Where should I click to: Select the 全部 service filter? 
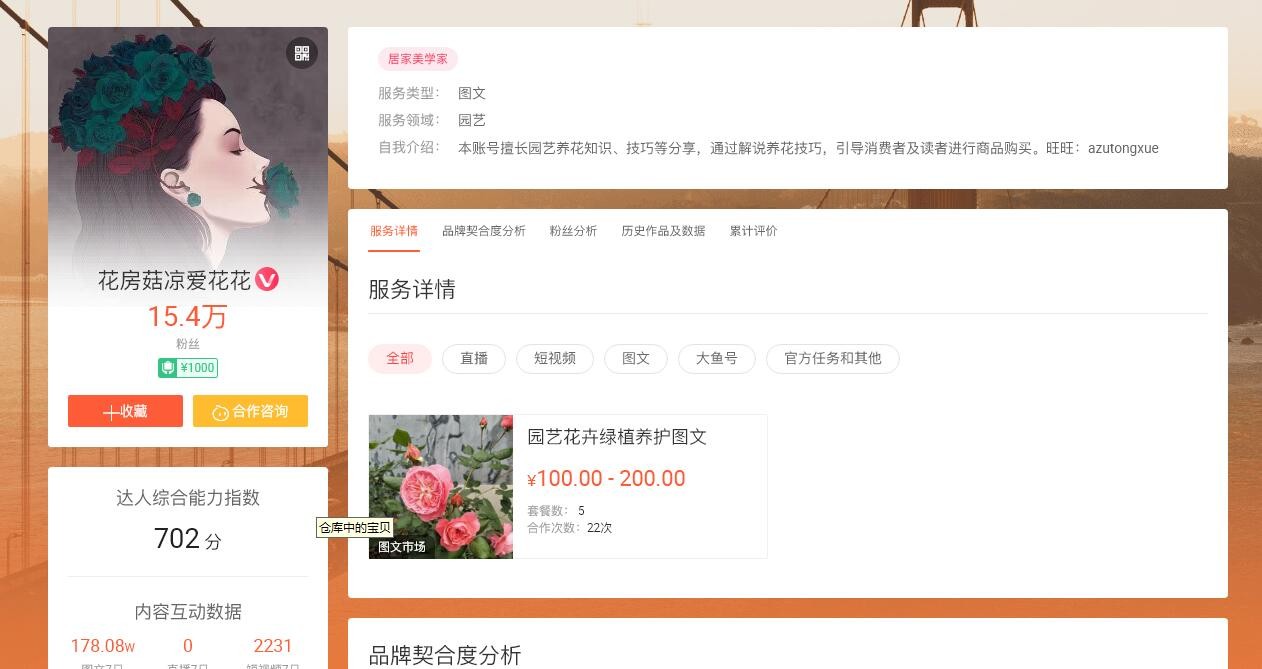[400, 359]
